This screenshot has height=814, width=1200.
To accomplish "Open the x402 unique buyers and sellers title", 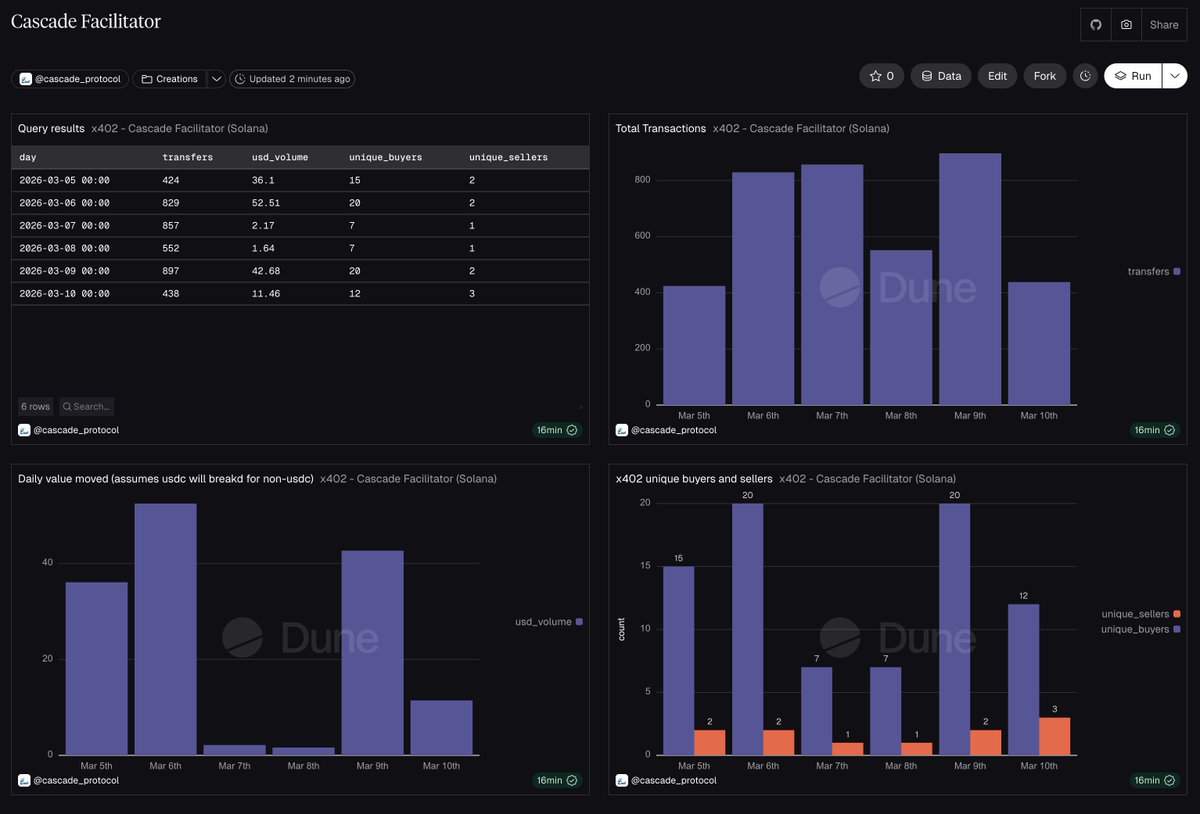I will (694, 479).
